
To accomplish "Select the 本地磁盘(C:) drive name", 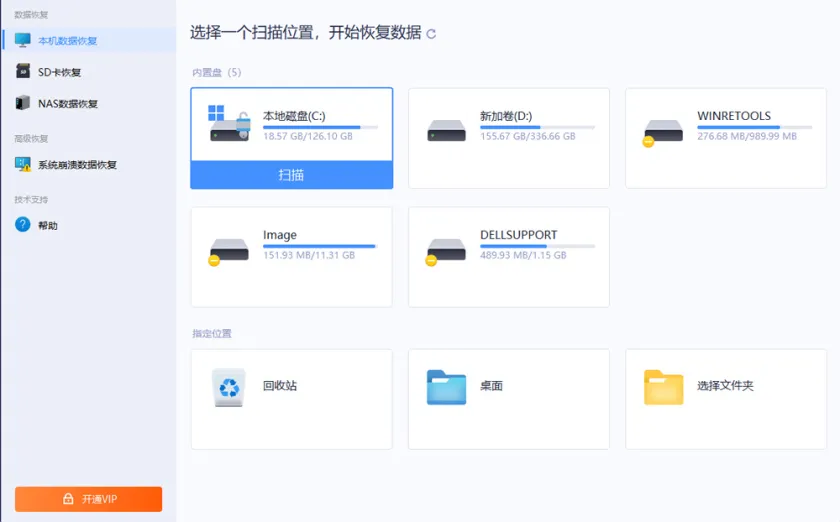I will (294, 116).
